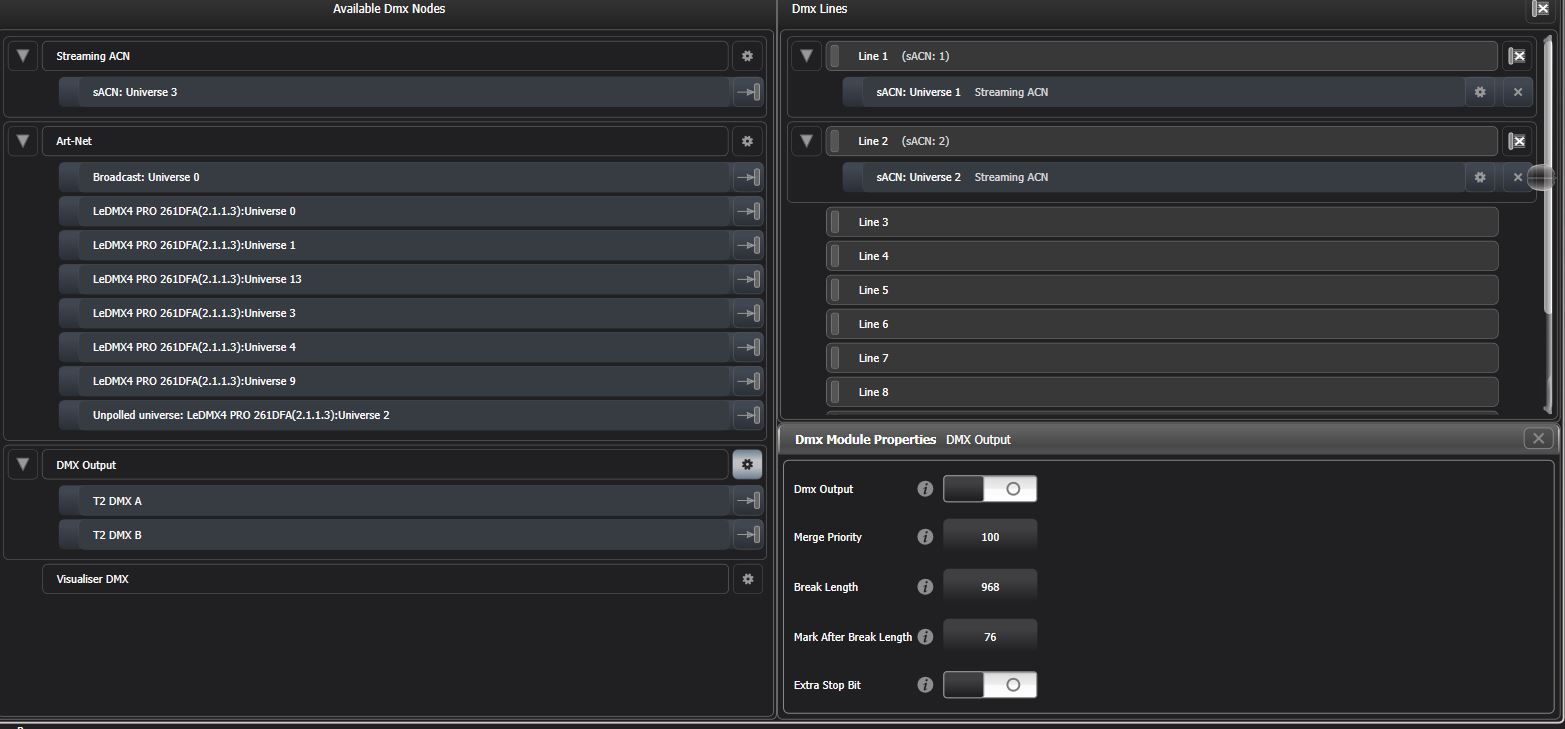Clear all Dmx Lines icon in header
This screenshot has width=1565, height=729.
(x=1541, y=9)
